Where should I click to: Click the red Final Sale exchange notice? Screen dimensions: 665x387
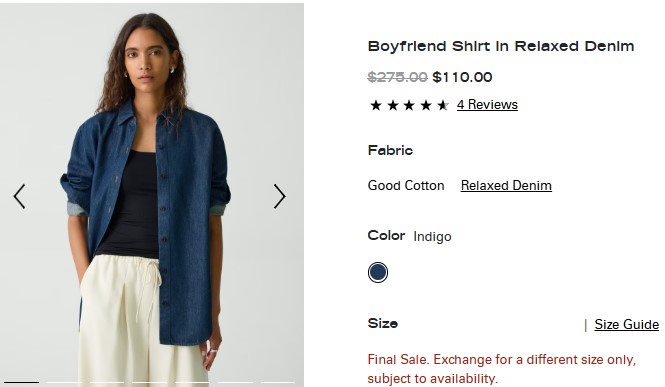pyautogui.click(x=502, y=369)
